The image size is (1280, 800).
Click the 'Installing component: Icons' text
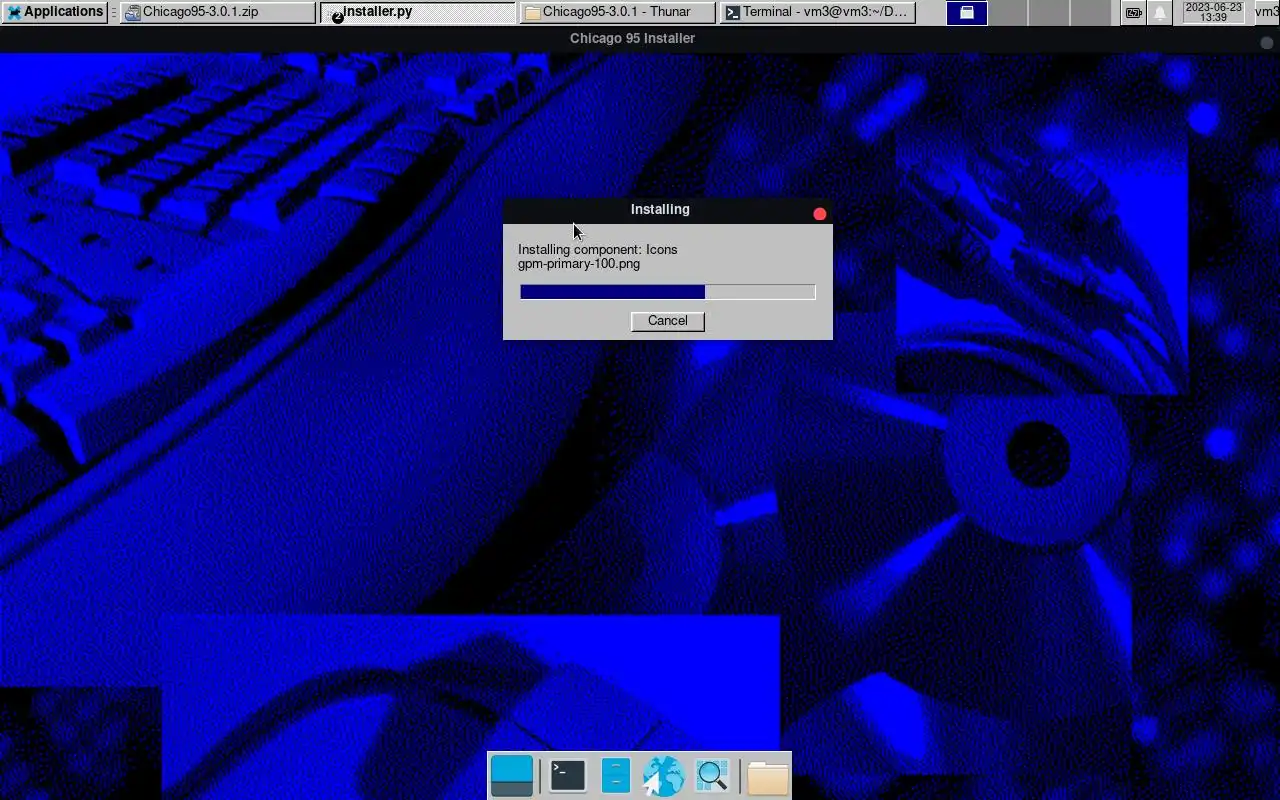click(x=597, y=249)
